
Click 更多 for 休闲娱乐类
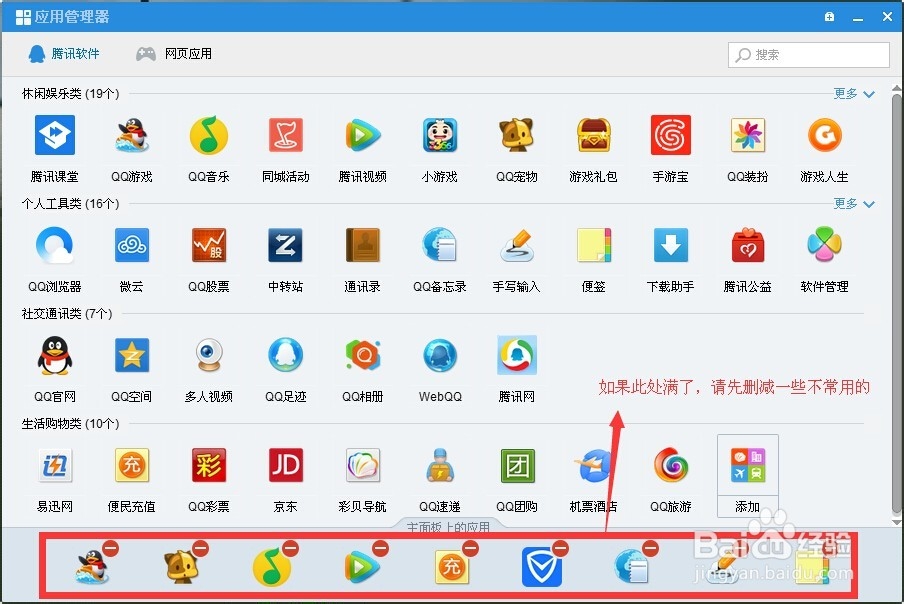pos(845,93)
